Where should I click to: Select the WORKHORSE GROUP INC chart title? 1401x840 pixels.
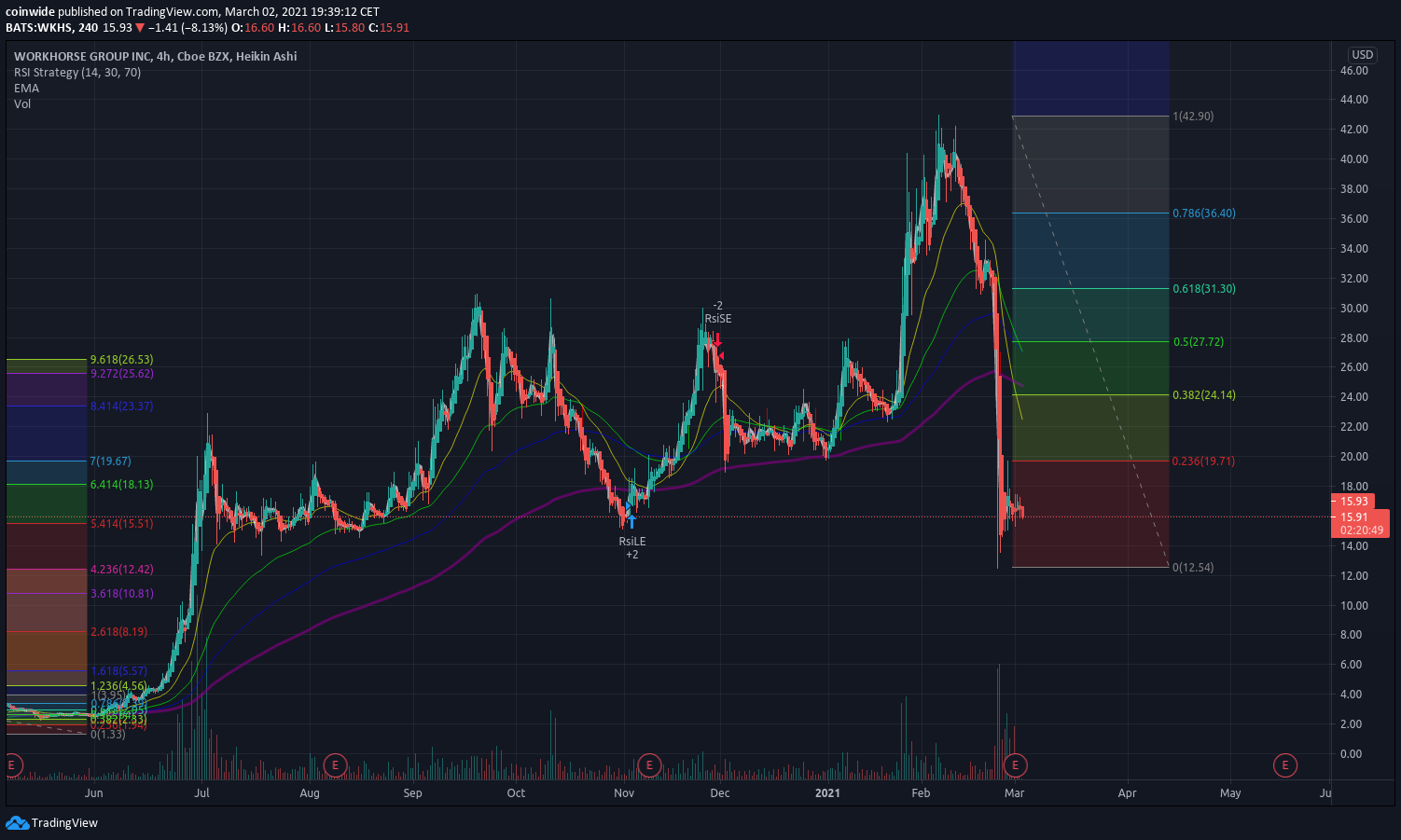click(155, 56)
